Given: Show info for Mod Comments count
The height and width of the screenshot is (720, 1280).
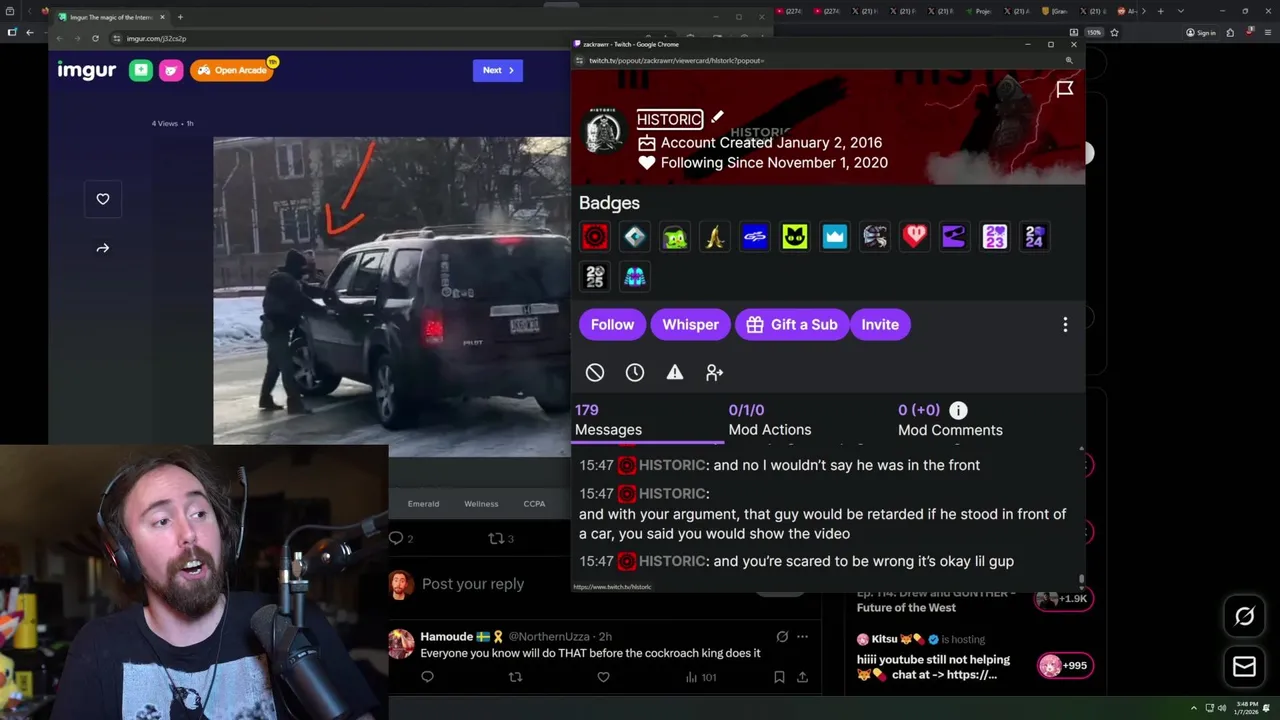Looking at the screenshot, I should click(958, 410).
